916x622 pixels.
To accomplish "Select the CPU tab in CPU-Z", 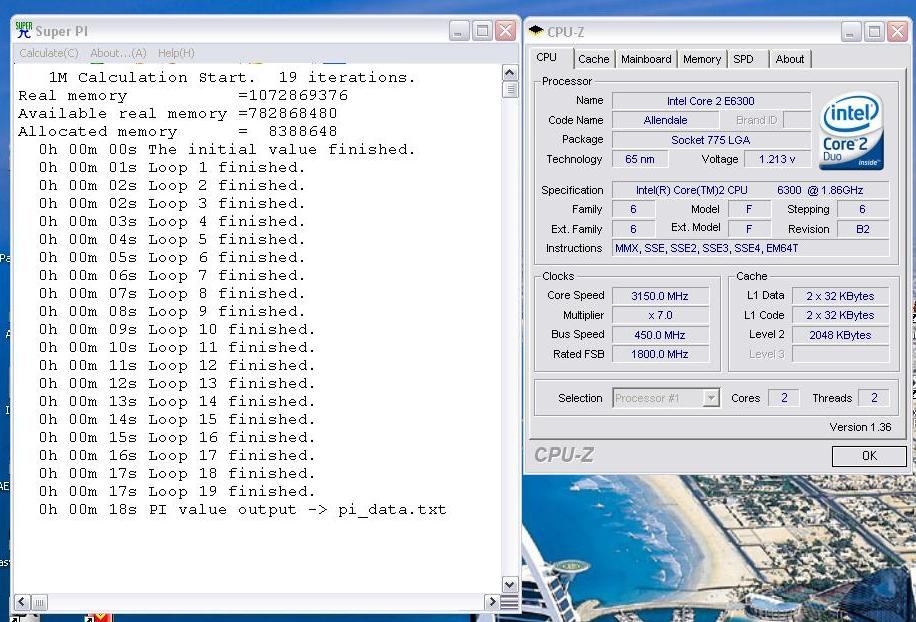I will coord(546,57).
